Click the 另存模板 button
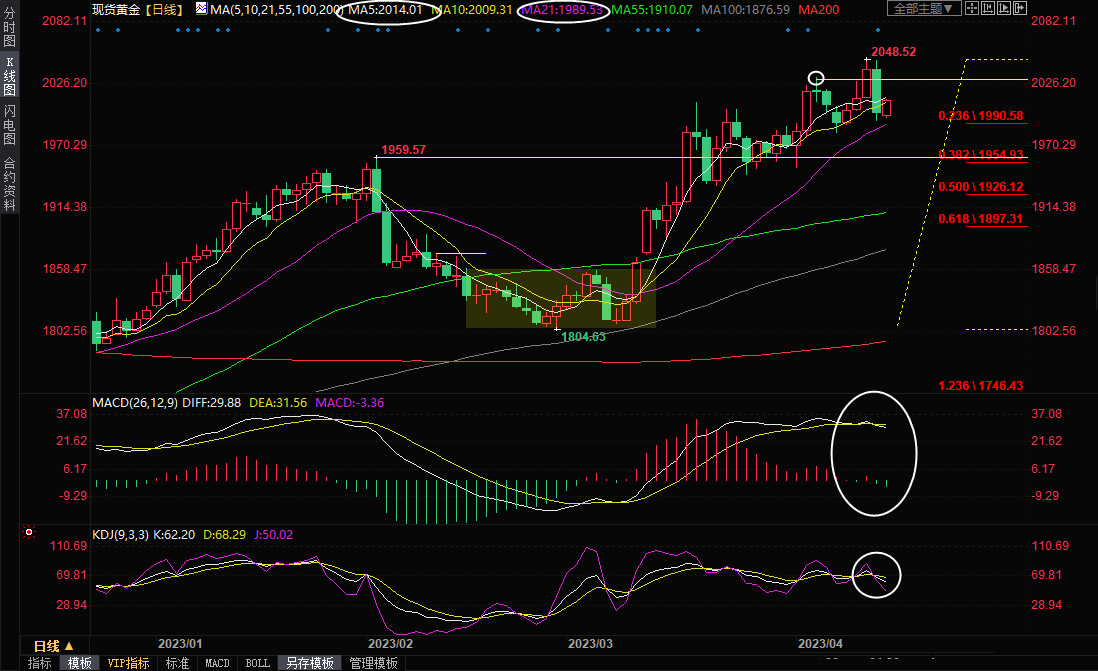Screen dimensions: 1098x671 310,663
